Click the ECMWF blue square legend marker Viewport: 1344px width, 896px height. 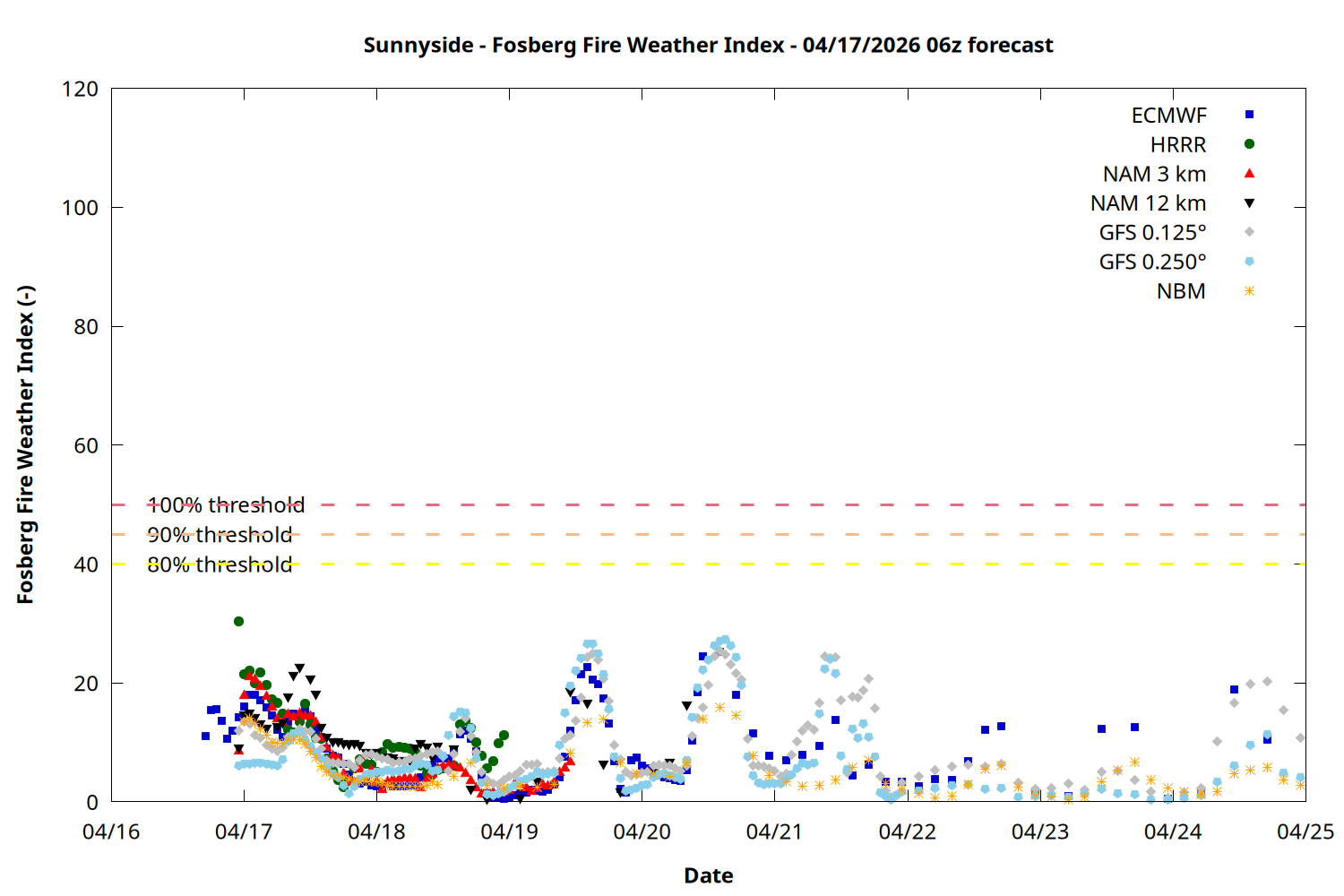coord(1249,115)
